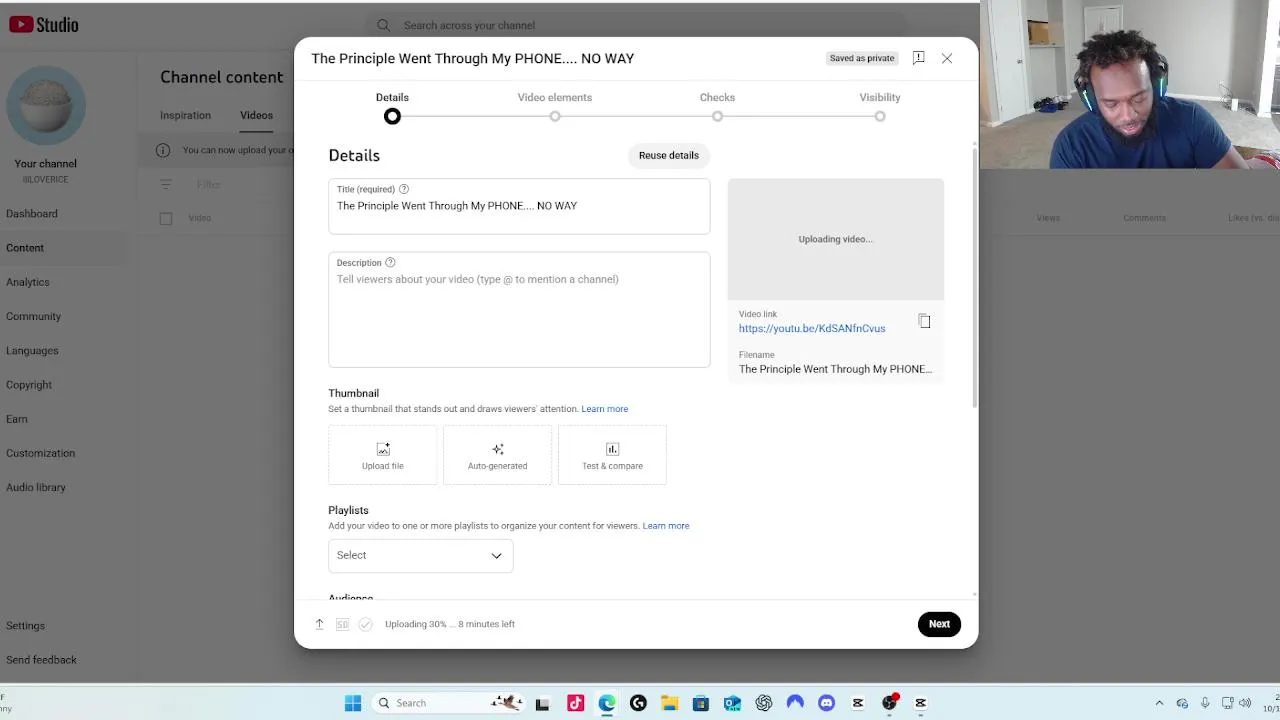The image size is (1280, 720).
Task: Open Test & compare thumbnail option
Action: [x=612, y=455]
